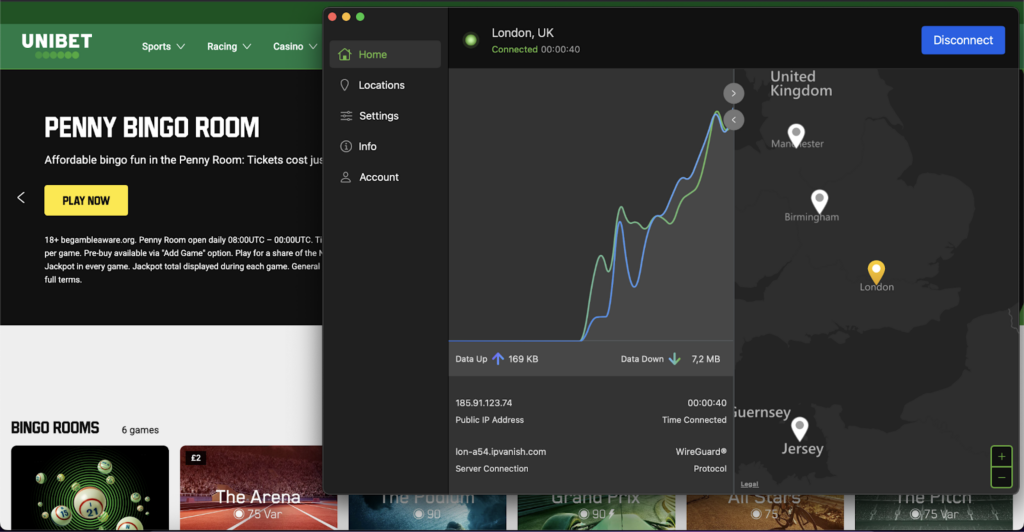Click the Settings sliders icon in sidebar
The height and width of the screenshot is (532, 1024).
click(x=346, y=116)
